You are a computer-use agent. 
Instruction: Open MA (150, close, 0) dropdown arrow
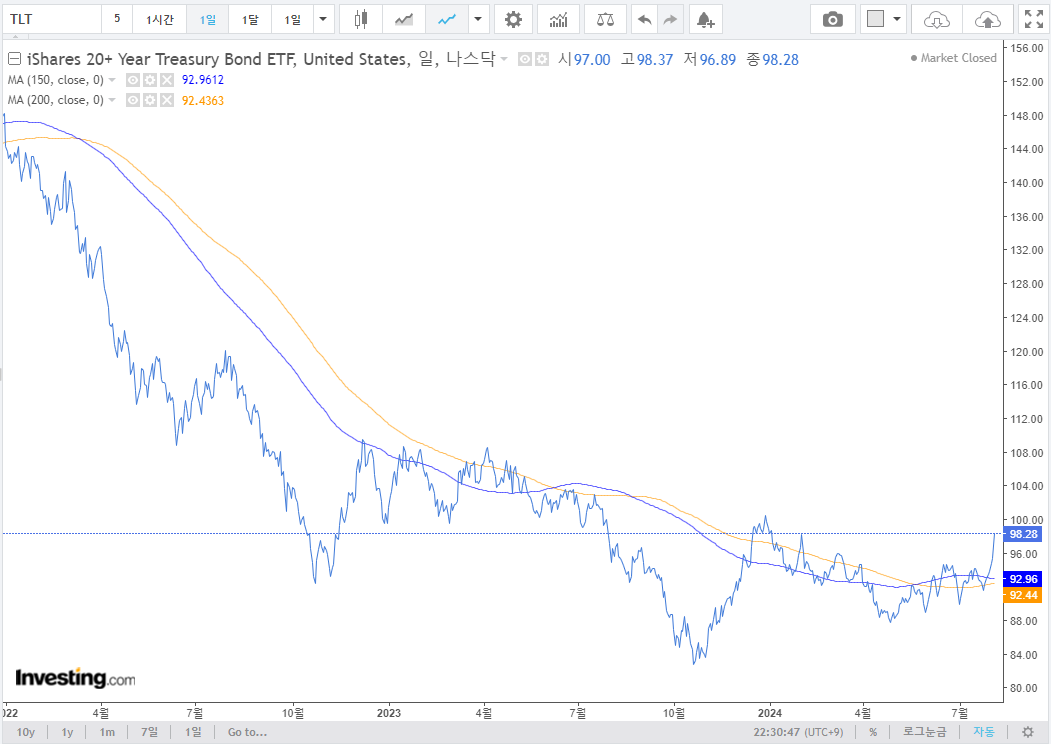(112, 80)
